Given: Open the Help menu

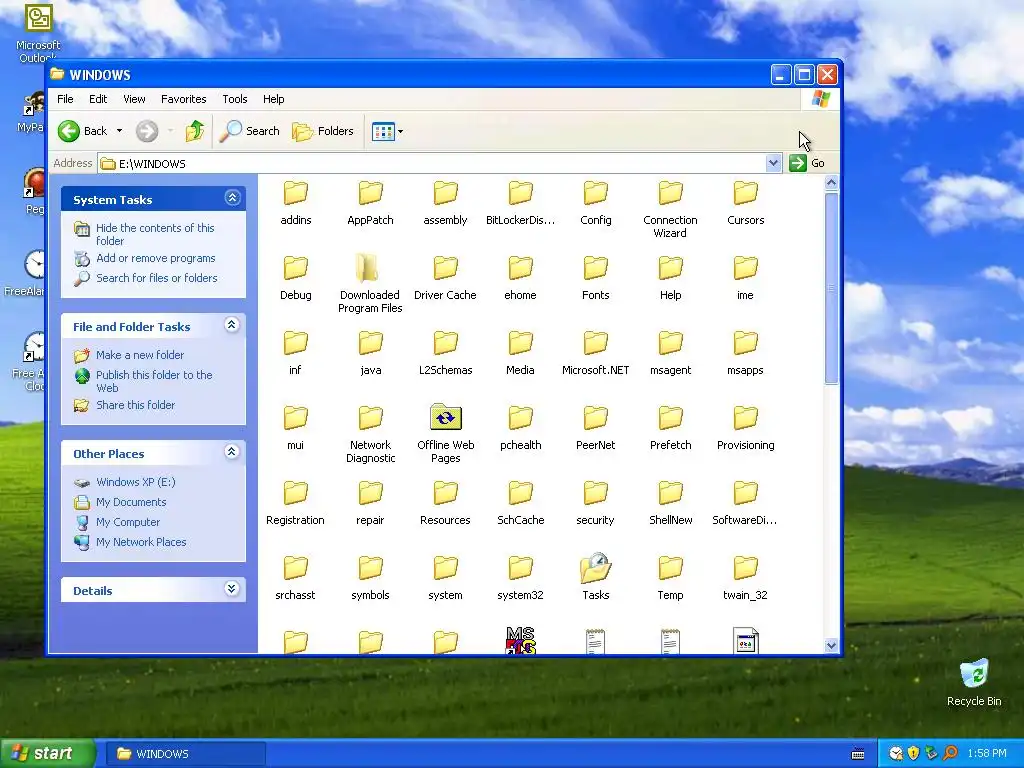Looking at the screenshot, I should pyautogui.click(x=274, y=99).
